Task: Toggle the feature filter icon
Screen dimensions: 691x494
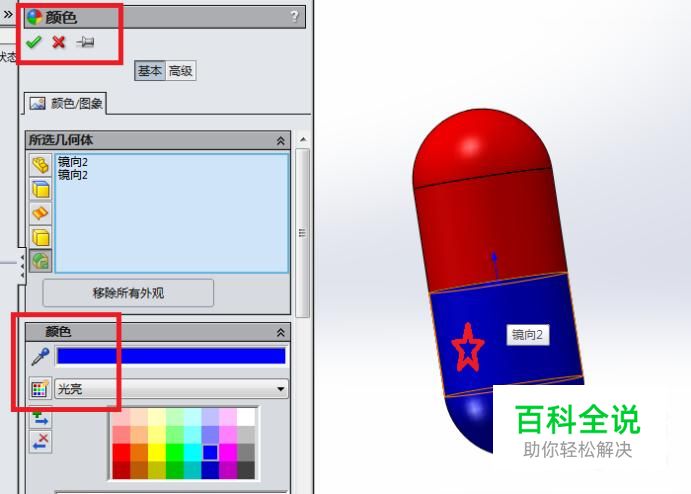Action: coord(41,261)
